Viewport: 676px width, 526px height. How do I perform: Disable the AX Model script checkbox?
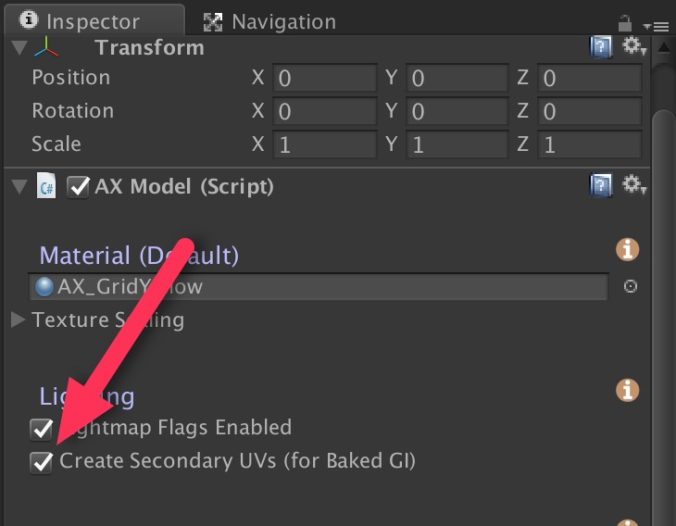pyautogui.click(x=78, y=187)
